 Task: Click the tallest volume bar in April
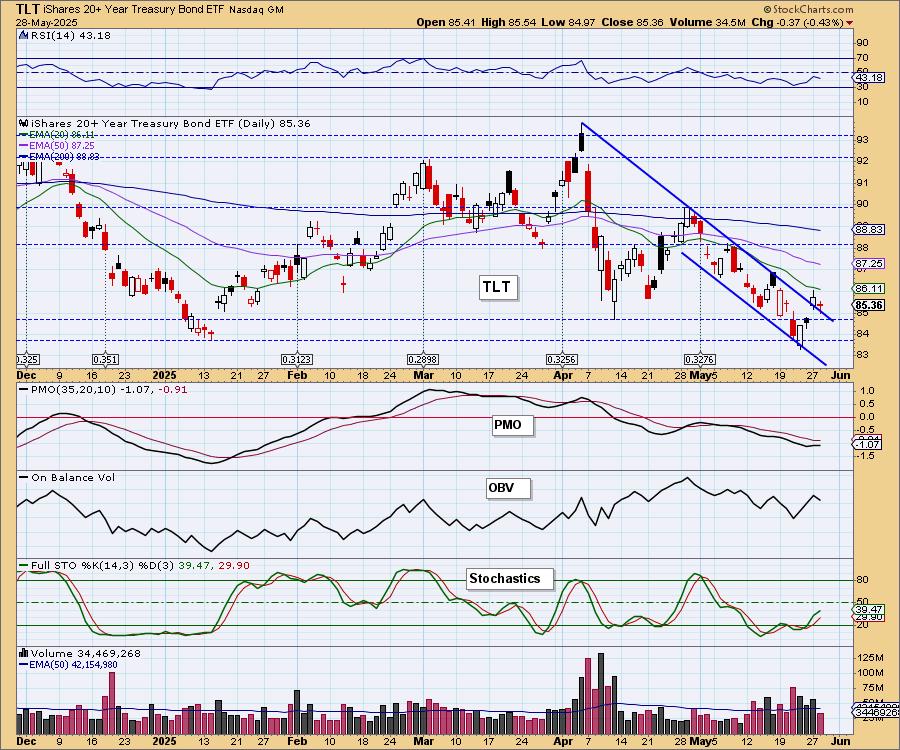point(601,694)
